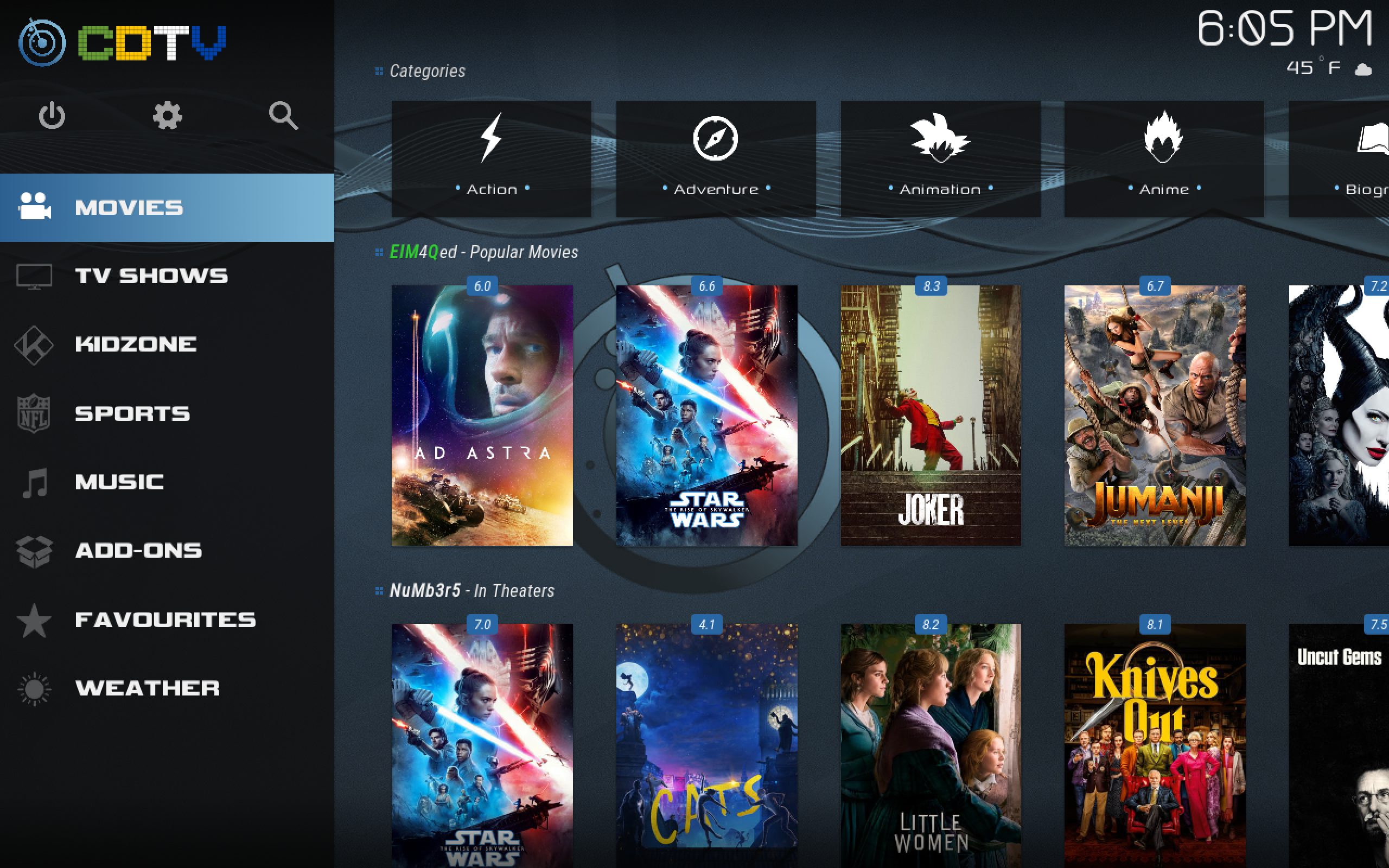Click the Music note icon

[35, 482]
